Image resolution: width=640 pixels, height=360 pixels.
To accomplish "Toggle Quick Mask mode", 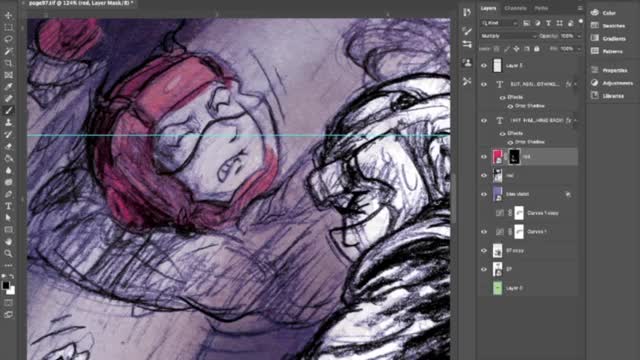I will 8,303.
